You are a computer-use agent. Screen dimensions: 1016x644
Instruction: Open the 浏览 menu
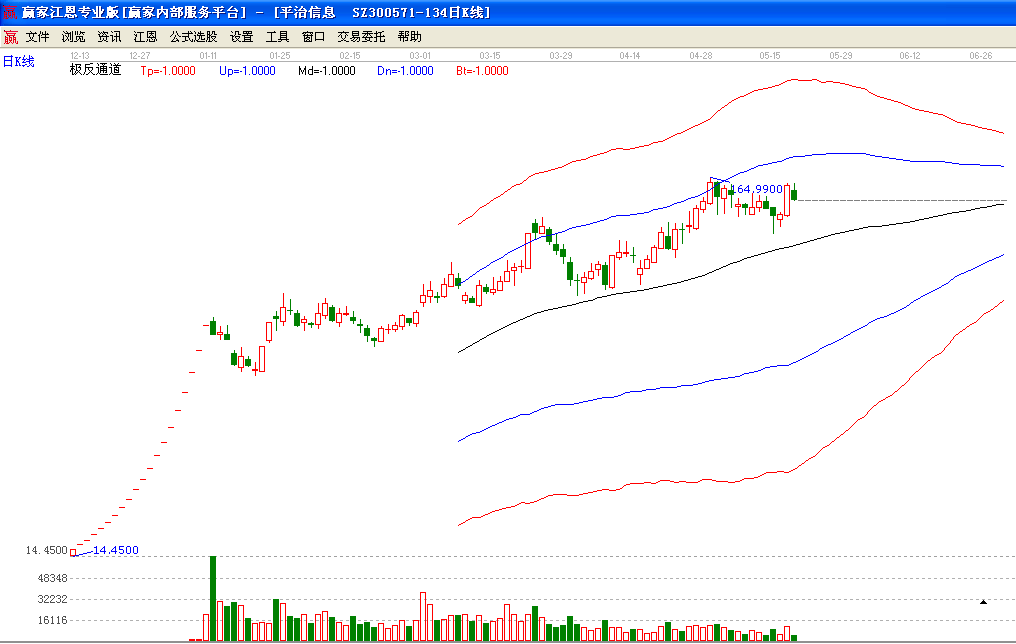click(73, 37)
